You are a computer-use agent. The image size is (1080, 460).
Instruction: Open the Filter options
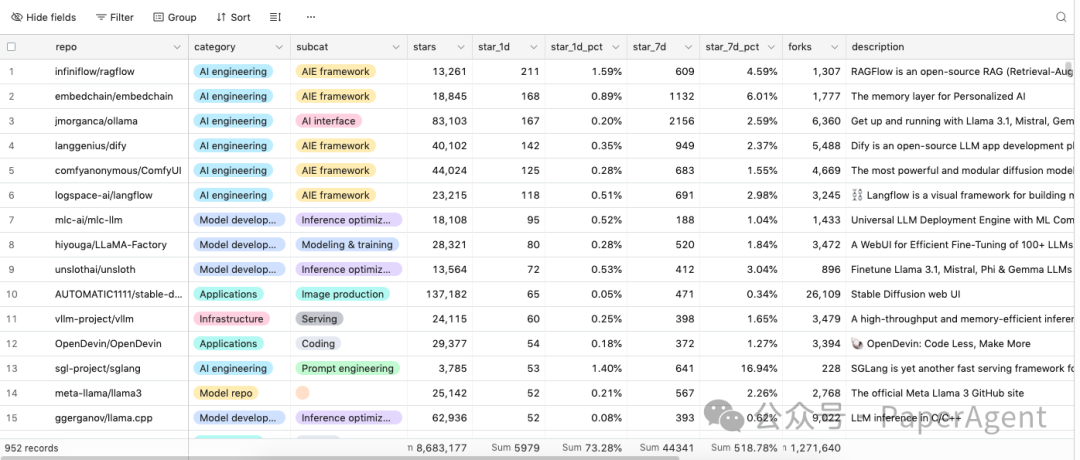click(114, 17)
